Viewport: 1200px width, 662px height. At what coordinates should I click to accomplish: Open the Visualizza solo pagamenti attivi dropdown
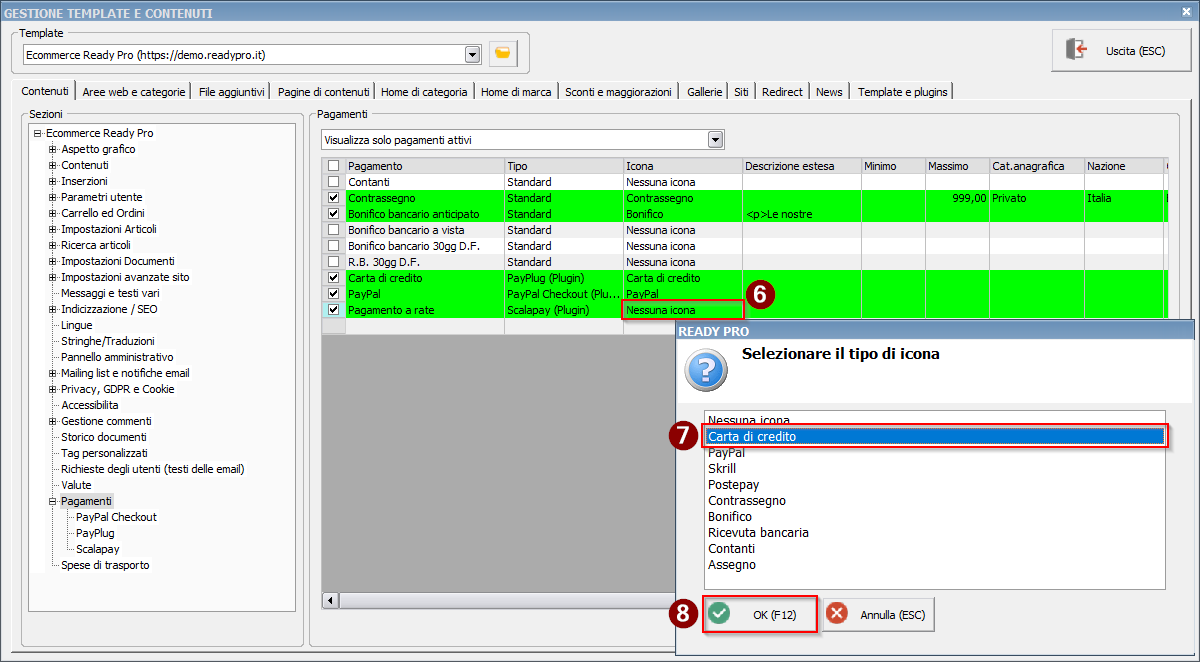click(715, 139)
